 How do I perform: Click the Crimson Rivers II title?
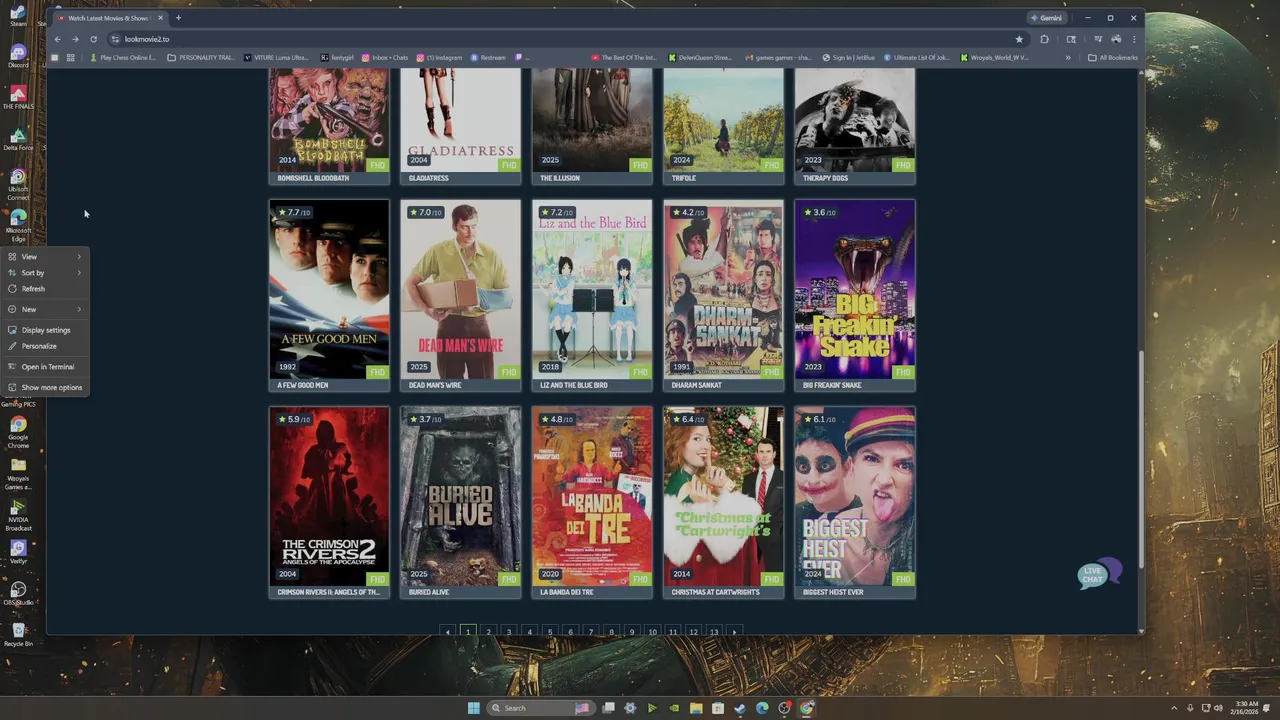point(328,592)
